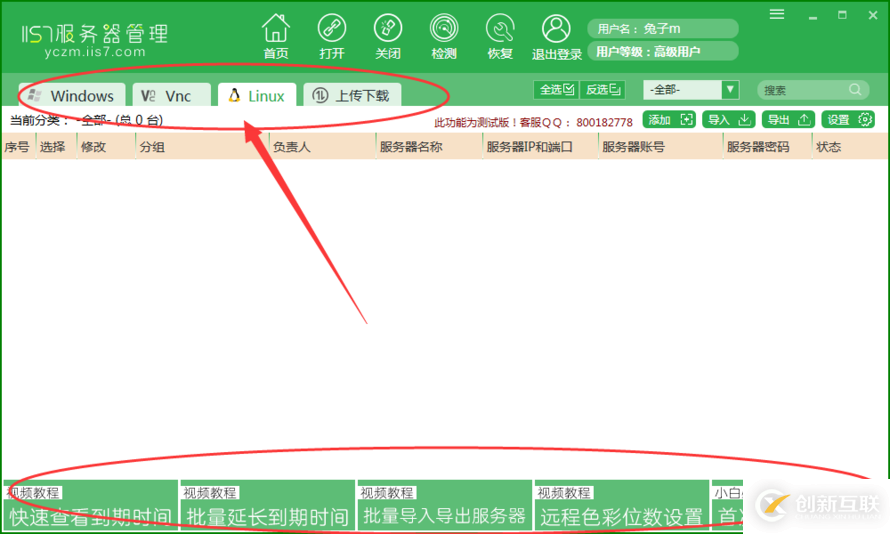Open 批量导入导出服务器 video tutorial
Image resolution: width=890 pixels, height=534 pixels.
point(444,506)
